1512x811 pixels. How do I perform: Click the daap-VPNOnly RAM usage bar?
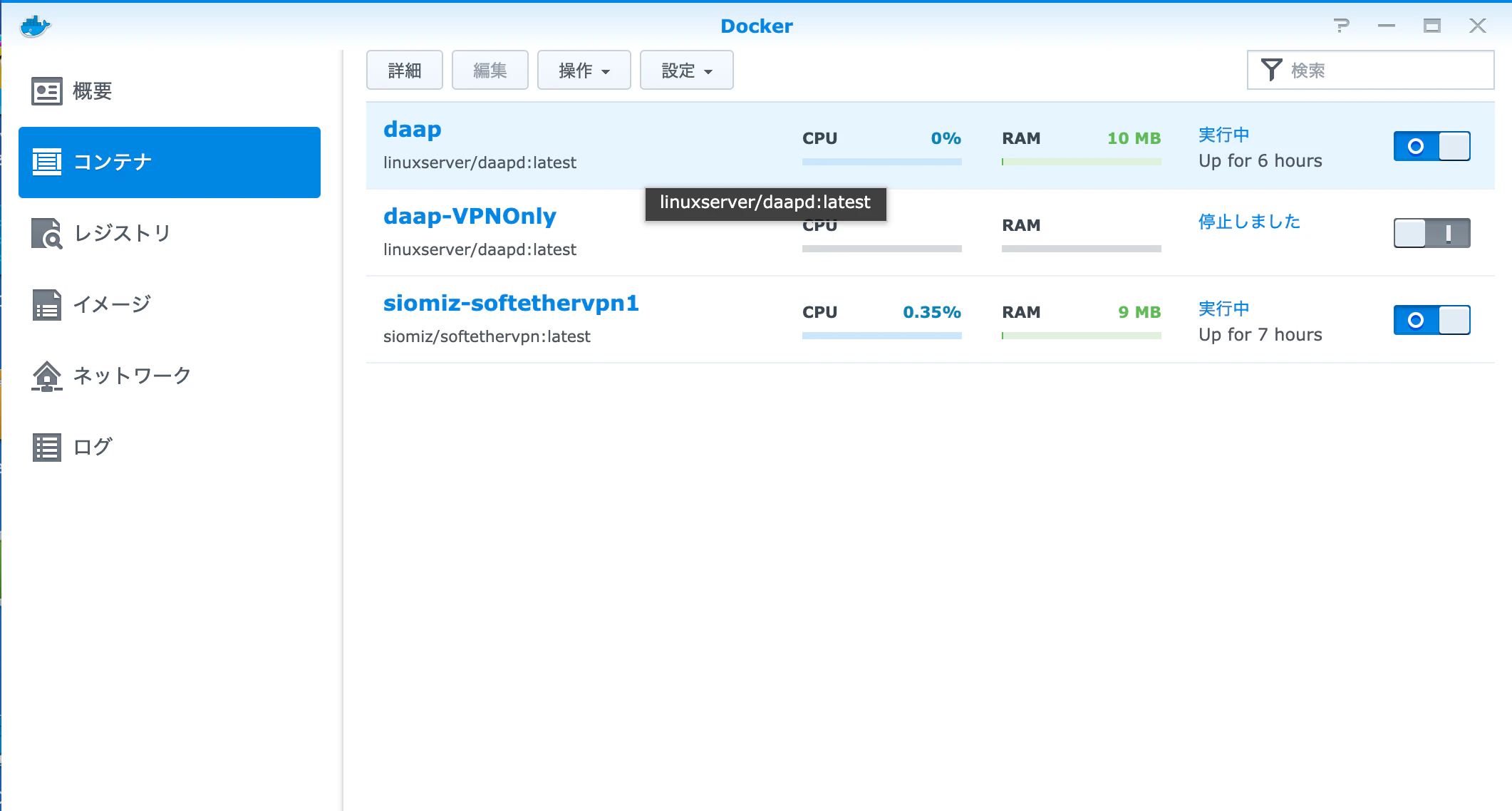click(1082, 249)
